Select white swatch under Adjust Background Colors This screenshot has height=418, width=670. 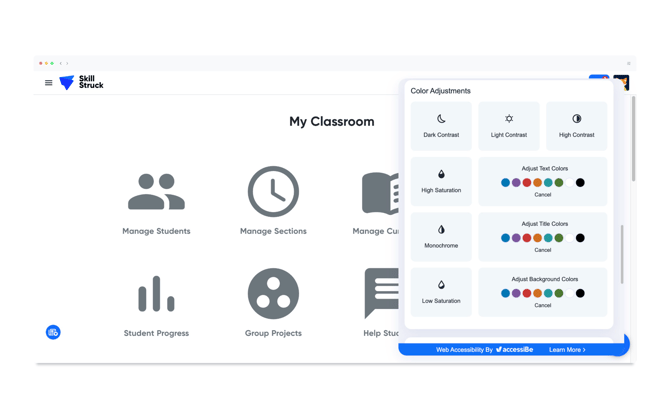tap(570, 293)
